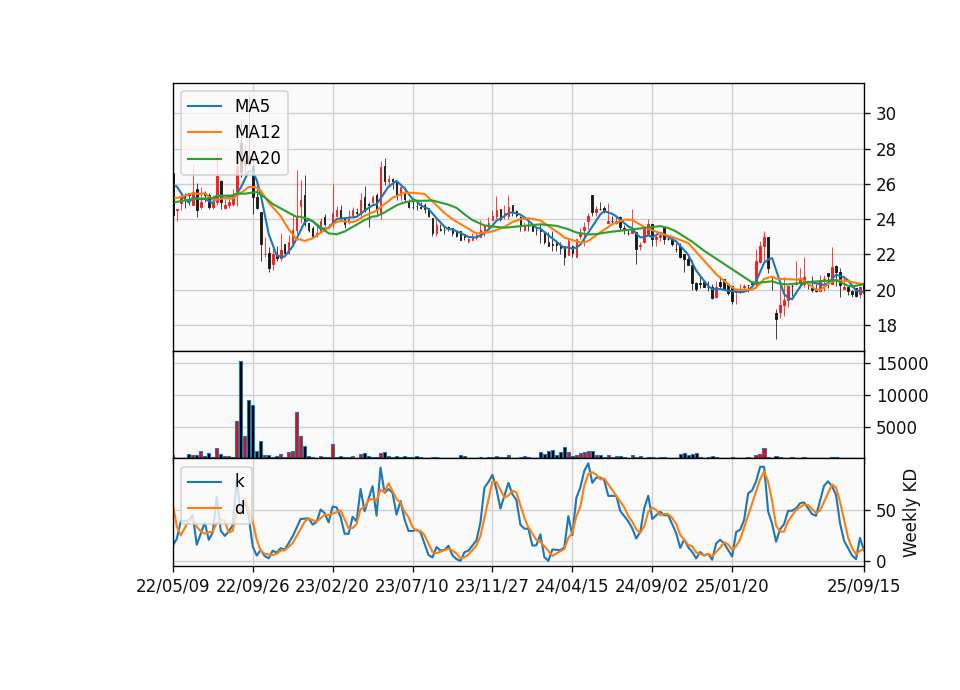Click the green MA20 legend line sample

pos(204,158)
